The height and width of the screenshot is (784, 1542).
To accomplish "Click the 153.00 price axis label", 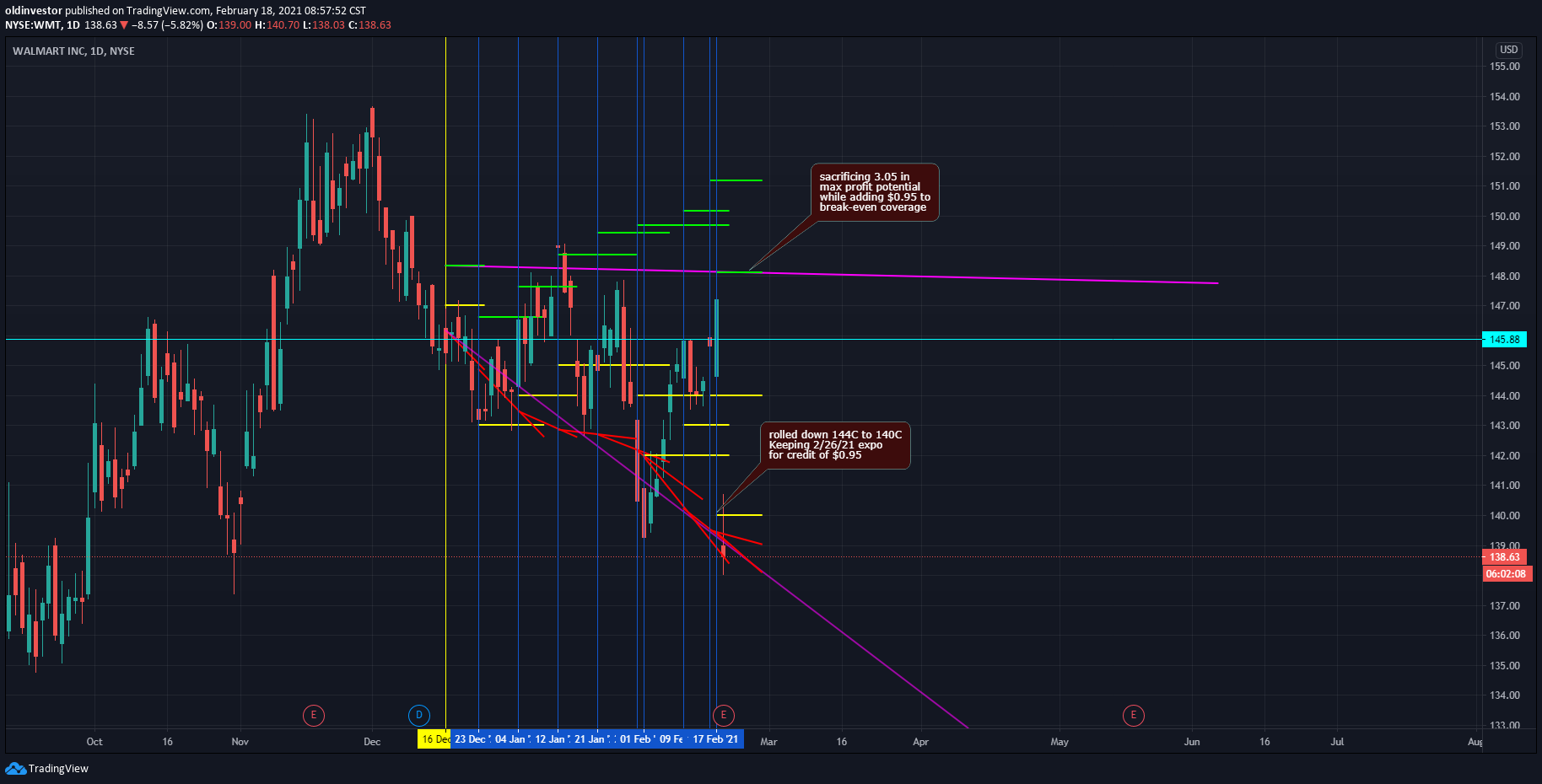I will pos(1505,126).
